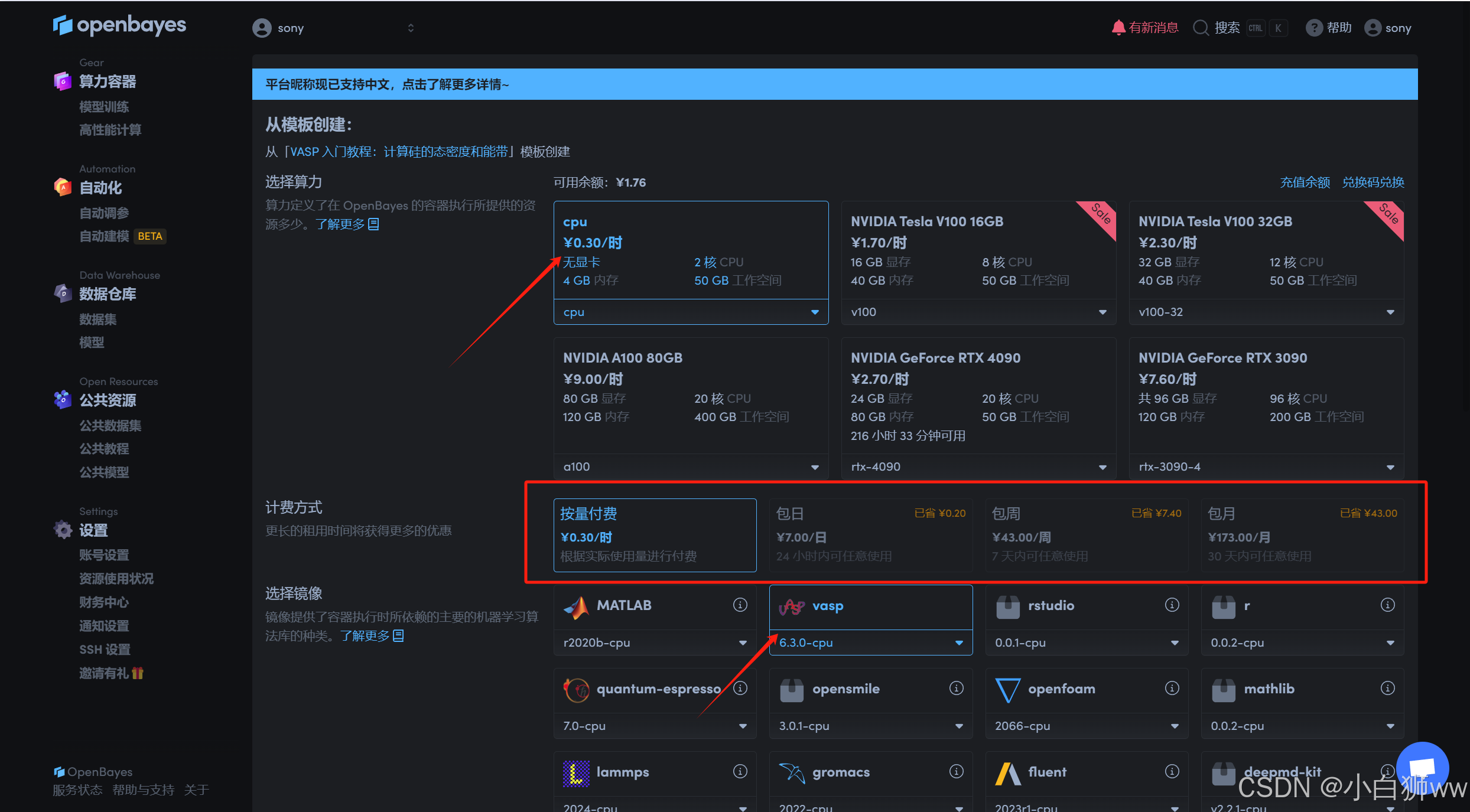The height and width of the screenshot is (812, 1470).
Task: Open the sony account switcher dropdown
Action: (334, 28)
